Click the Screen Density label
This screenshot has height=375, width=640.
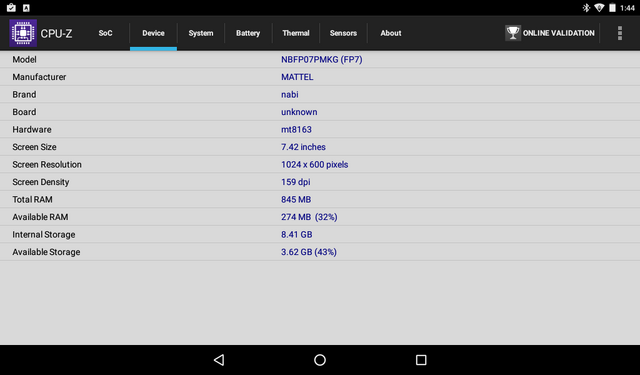pos(41,182)
